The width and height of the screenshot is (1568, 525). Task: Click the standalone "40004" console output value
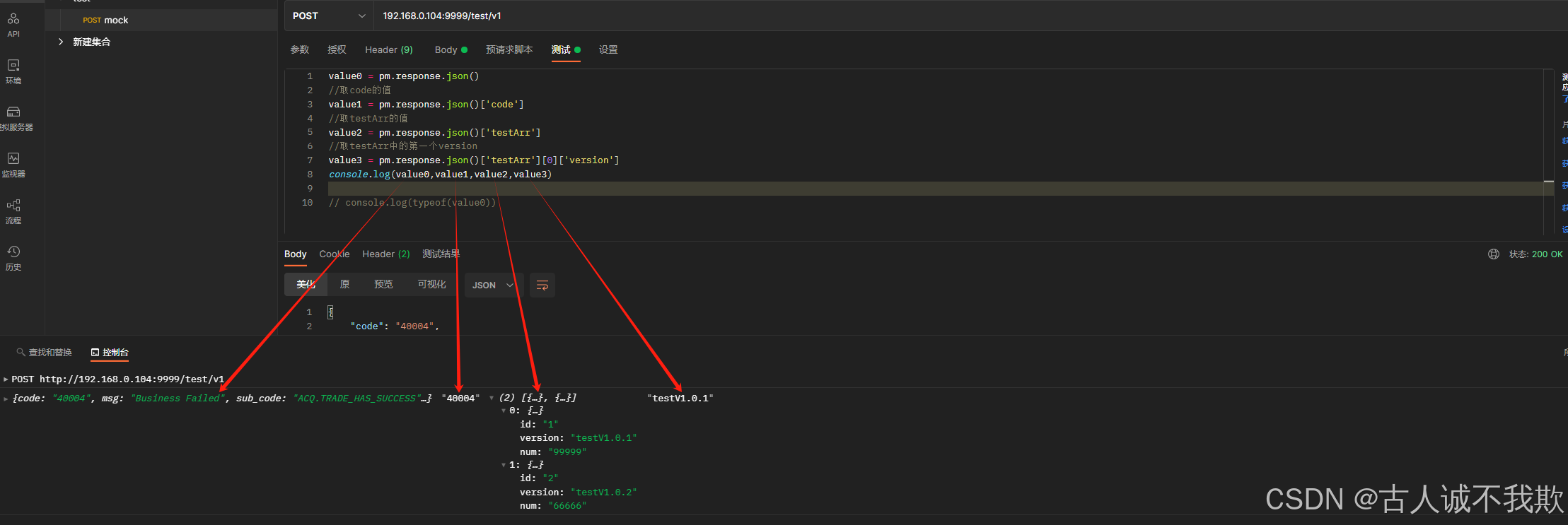click(460, 399)
